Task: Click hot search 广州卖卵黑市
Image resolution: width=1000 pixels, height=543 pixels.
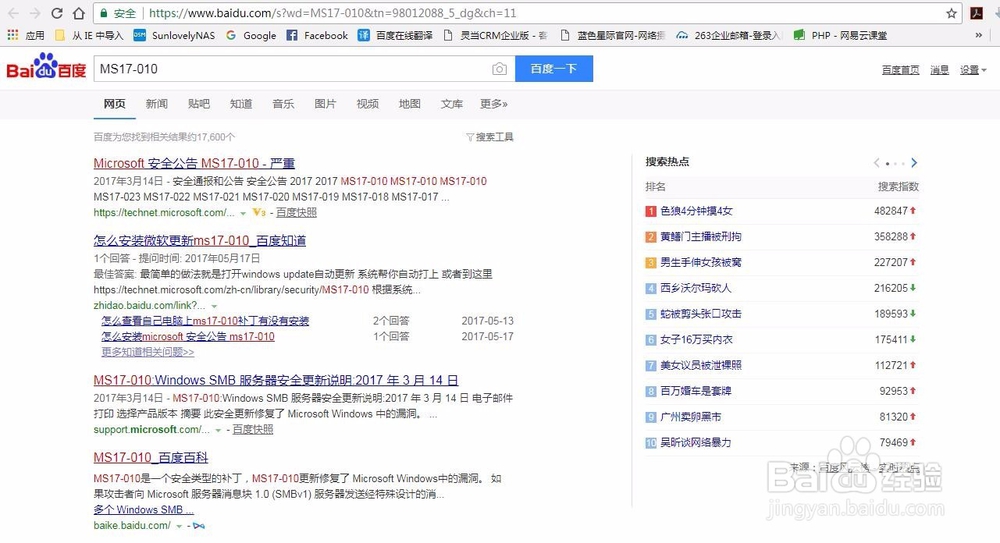Action: click(x=691, y=417)
